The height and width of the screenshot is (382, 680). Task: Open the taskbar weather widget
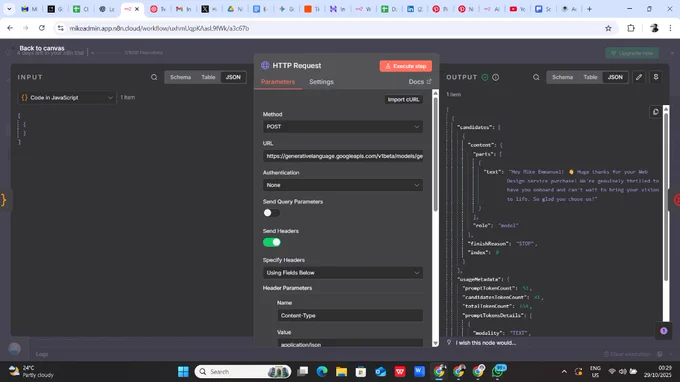click(31, 372)
